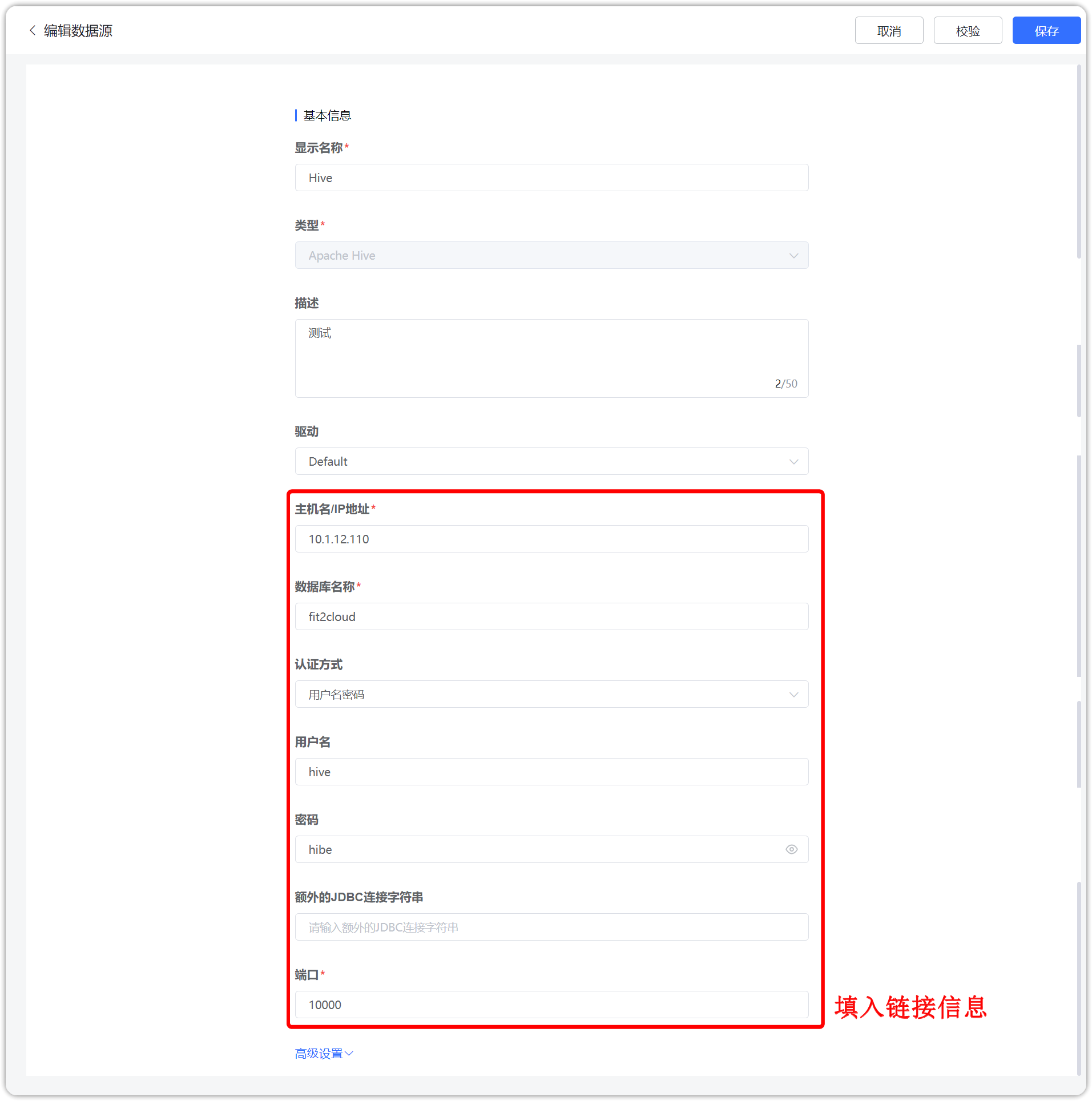Go back using the arrow beside 编辑数据源
This screenshot has width=1092, height=1101.
pos(33,30)
